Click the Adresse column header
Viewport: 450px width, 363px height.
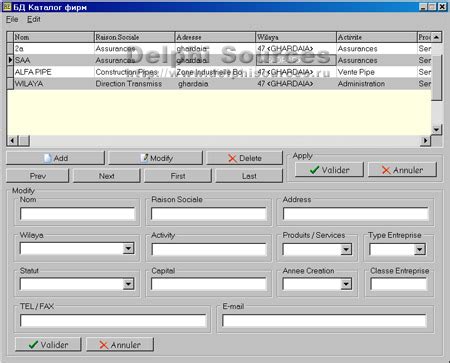click(x=215, y=37)
